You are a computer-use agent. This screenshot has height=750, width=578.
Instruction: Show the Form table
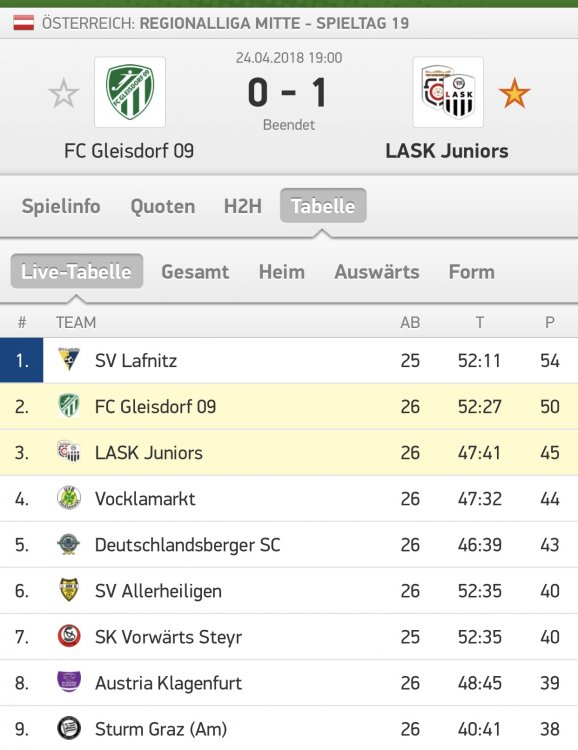point(472,272)
